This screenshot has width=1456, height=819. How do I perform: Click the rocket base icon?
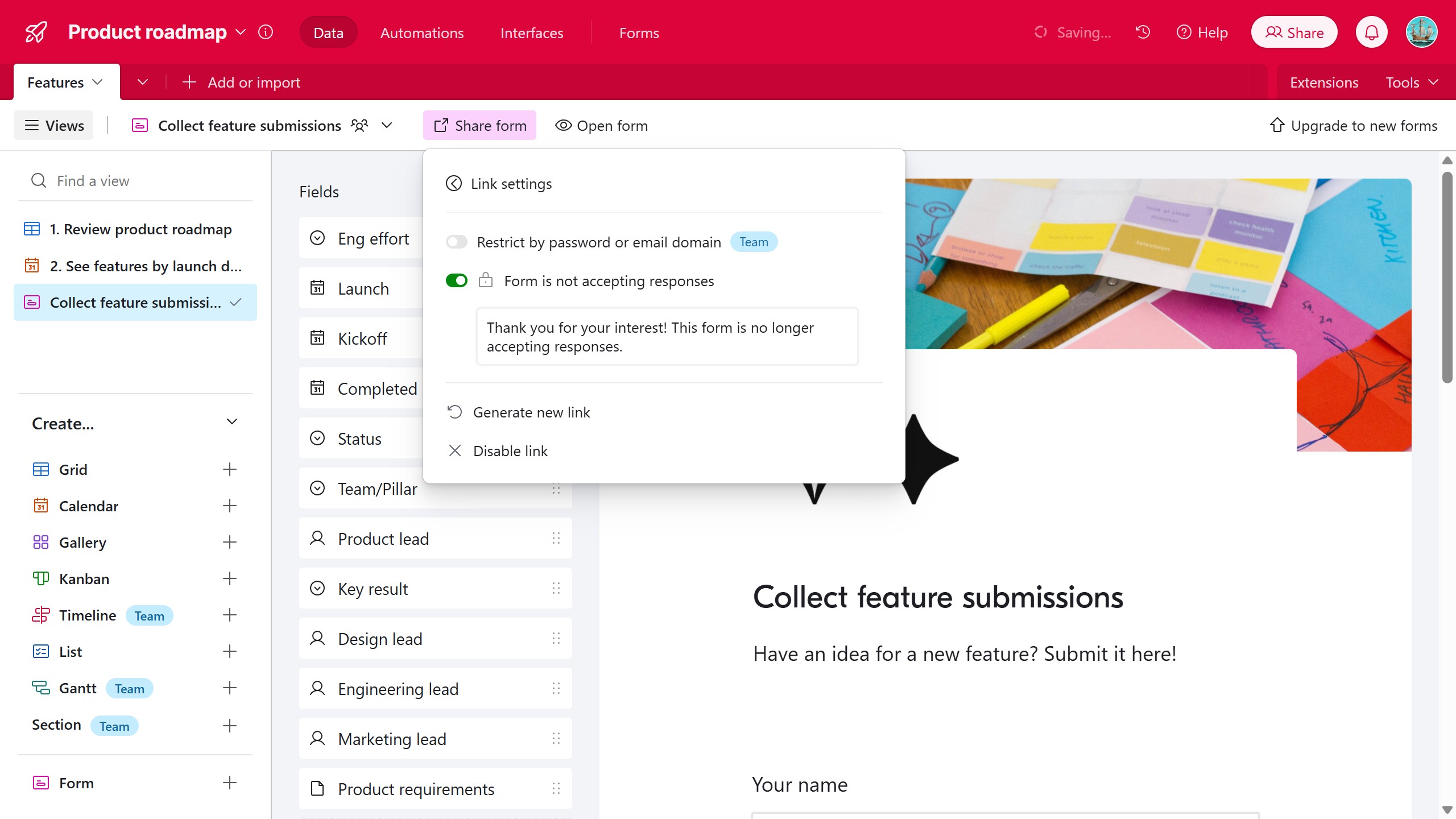click(x=36, y=32)
